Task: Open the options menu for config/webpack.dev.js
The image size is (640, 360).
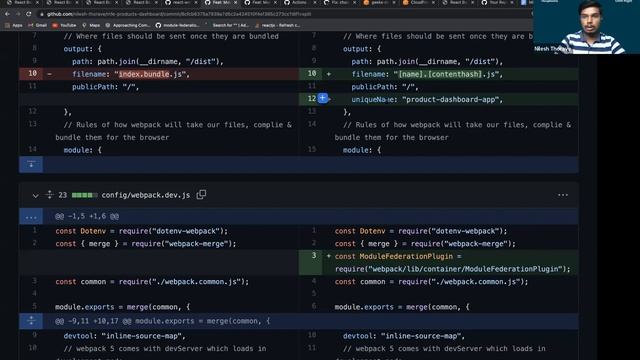Action: (563, 195)
